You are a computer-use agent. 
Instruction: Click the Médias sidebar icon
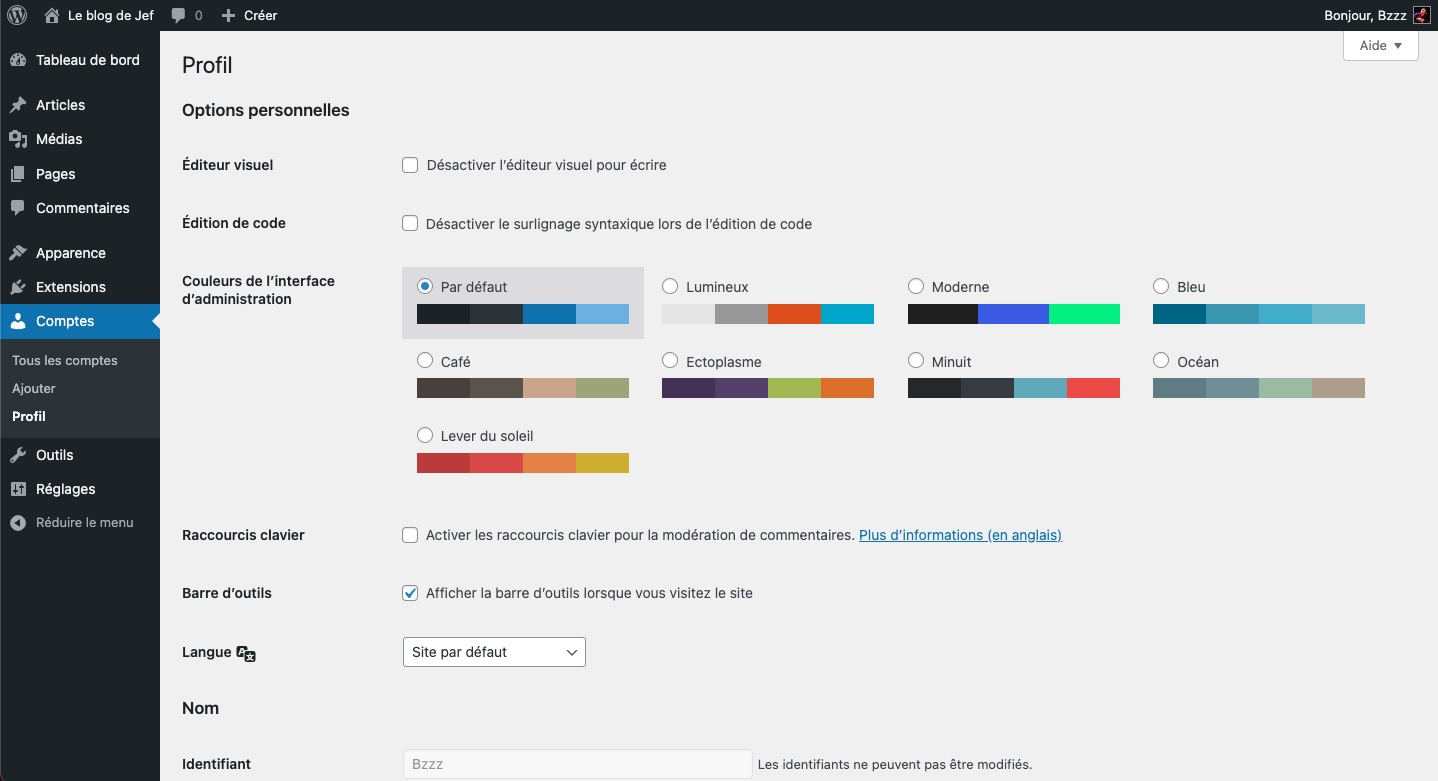[18, 139]
